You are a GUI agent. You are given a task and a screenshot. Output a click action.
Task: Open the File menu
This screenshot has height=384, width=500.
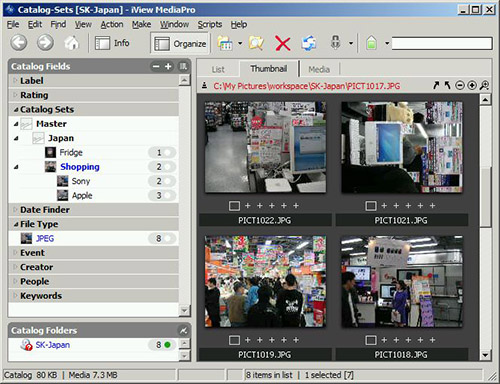point(13,24)
